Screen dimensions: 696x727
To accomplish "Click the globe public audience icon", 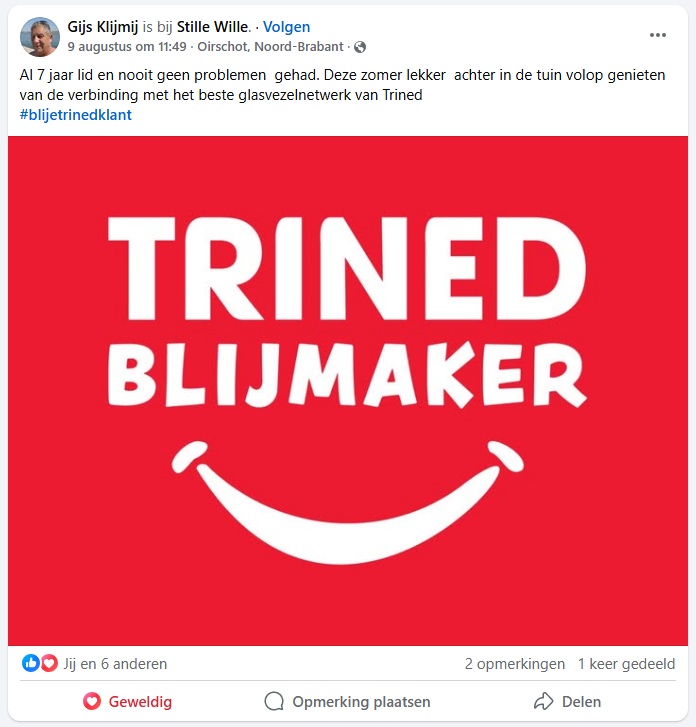I will click(x=360, y=47).
